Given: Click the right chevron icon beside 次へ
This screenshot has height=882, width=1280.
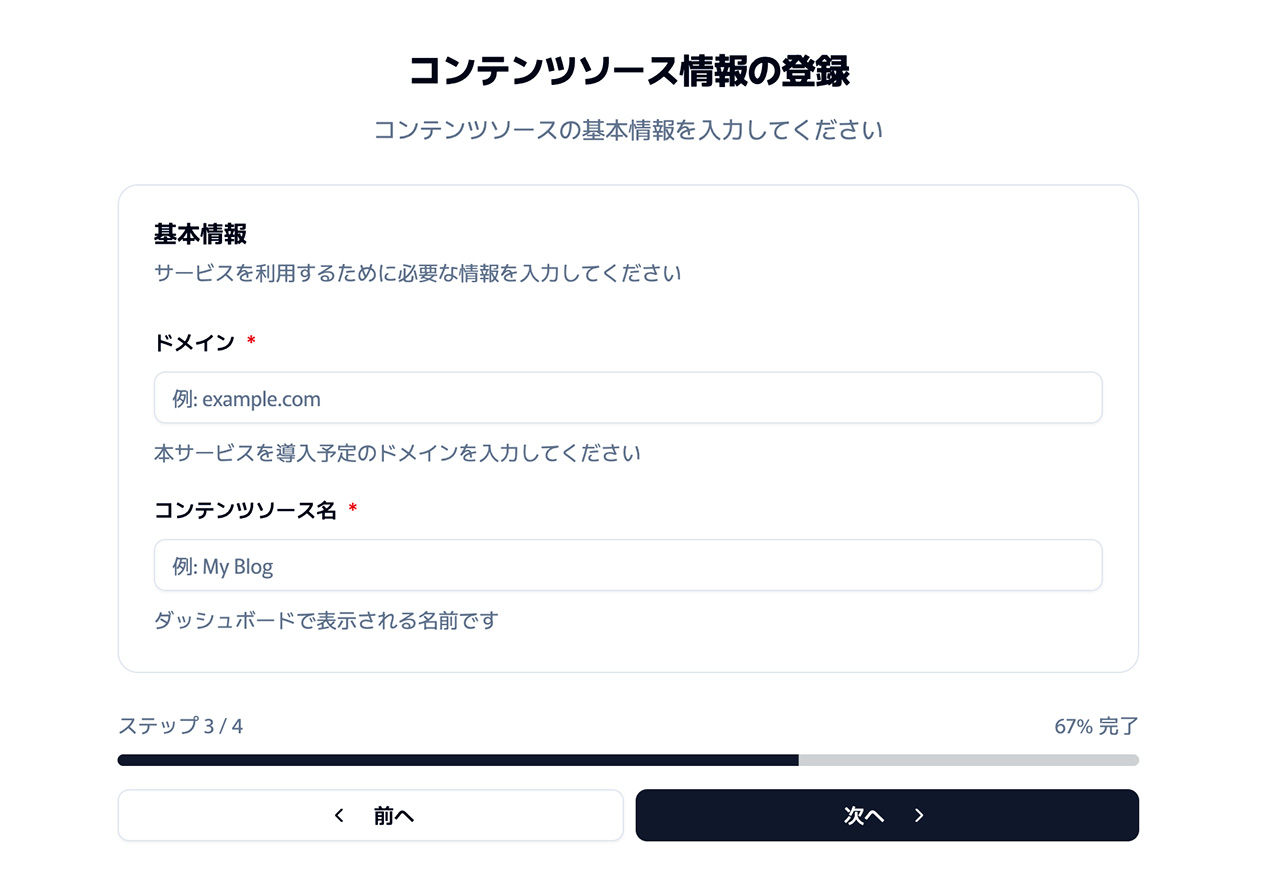Looking at the screenshot, I should (x=919, y=816).
